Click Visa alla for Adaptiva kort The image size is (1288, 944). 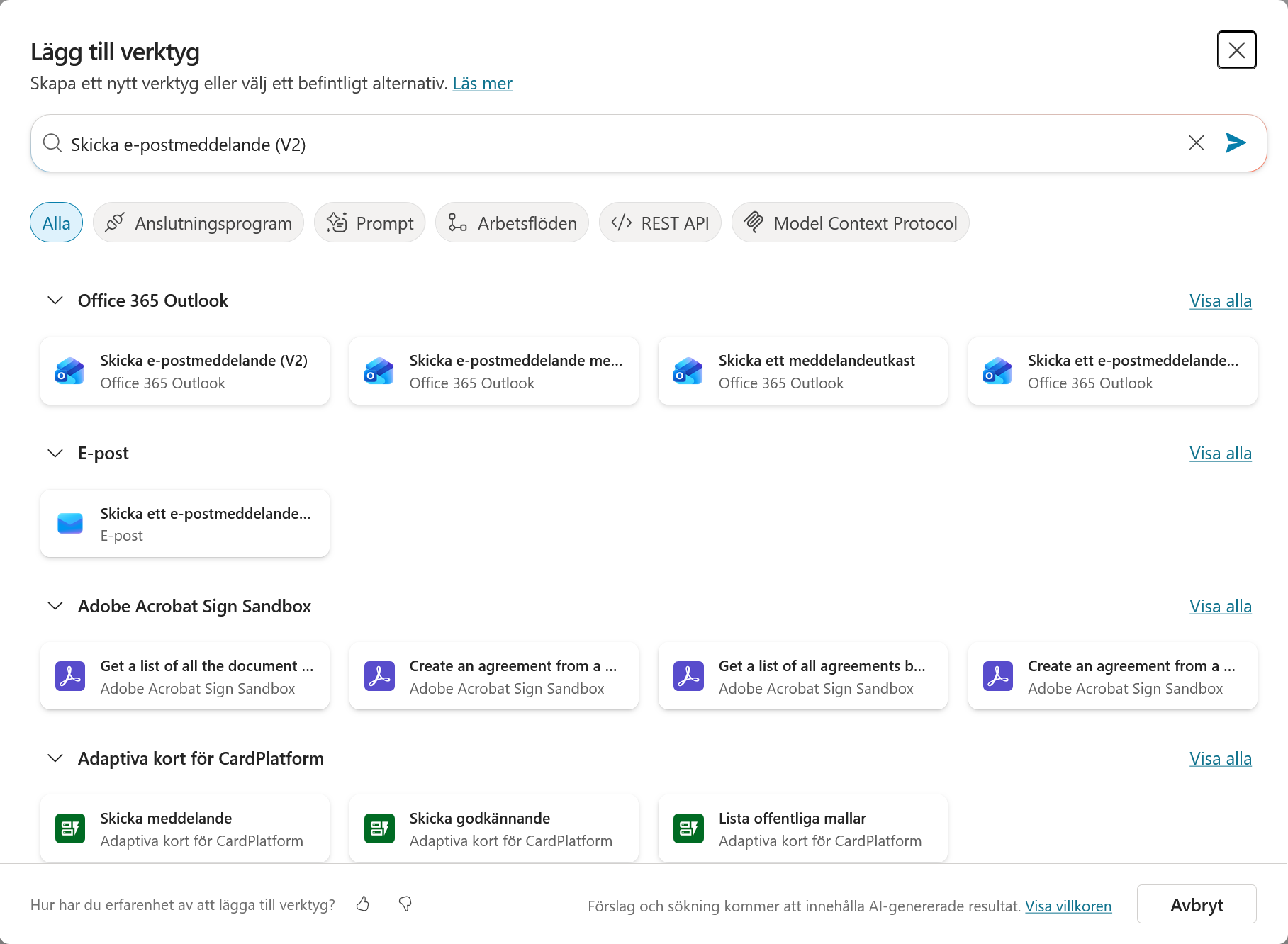1220,758
